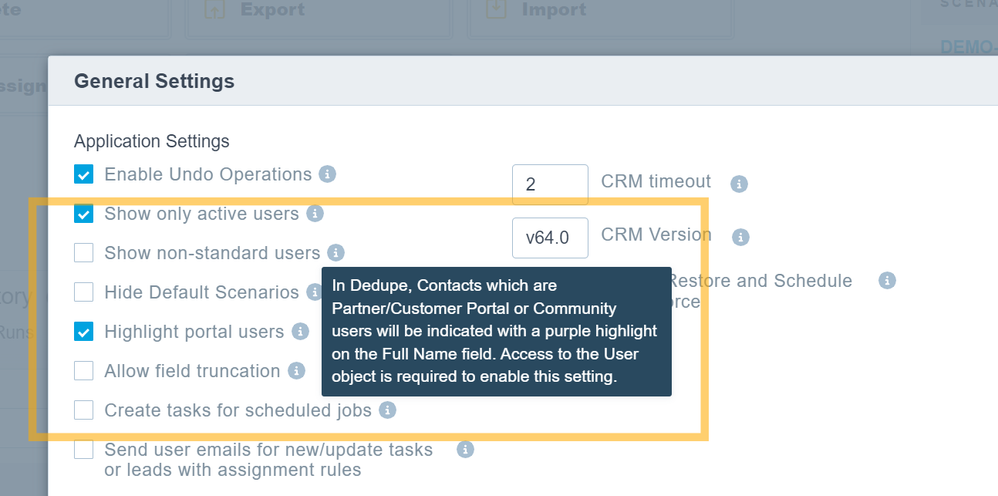The image size is (998, 496).
Task: Disable Show only active users
Action: click(84, 214)
